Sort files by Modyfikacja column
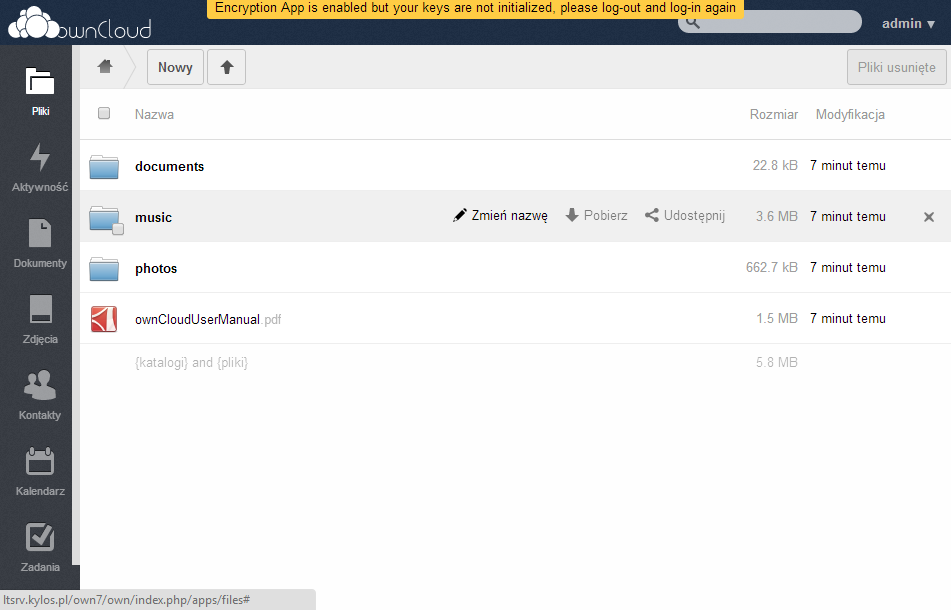The height and width of the screenshot is (610, 951). (x=850, y=115)
